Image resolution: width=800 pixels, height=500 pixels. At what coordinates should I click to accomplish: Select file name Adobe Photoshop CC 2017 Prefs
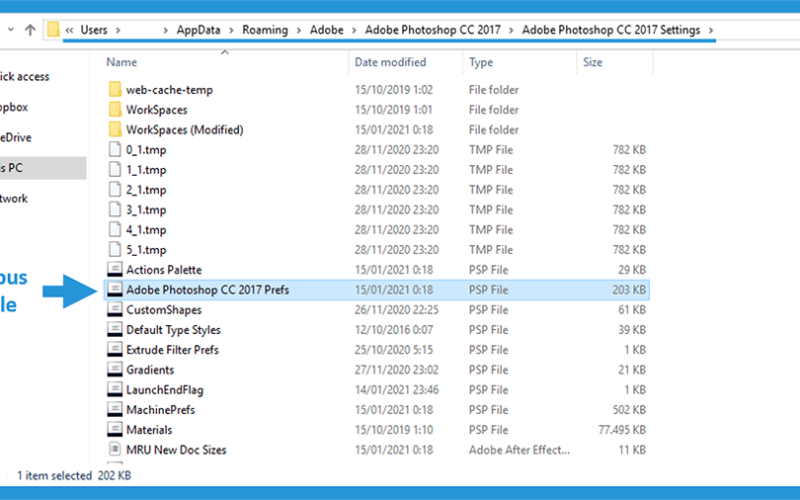[208, 290]
